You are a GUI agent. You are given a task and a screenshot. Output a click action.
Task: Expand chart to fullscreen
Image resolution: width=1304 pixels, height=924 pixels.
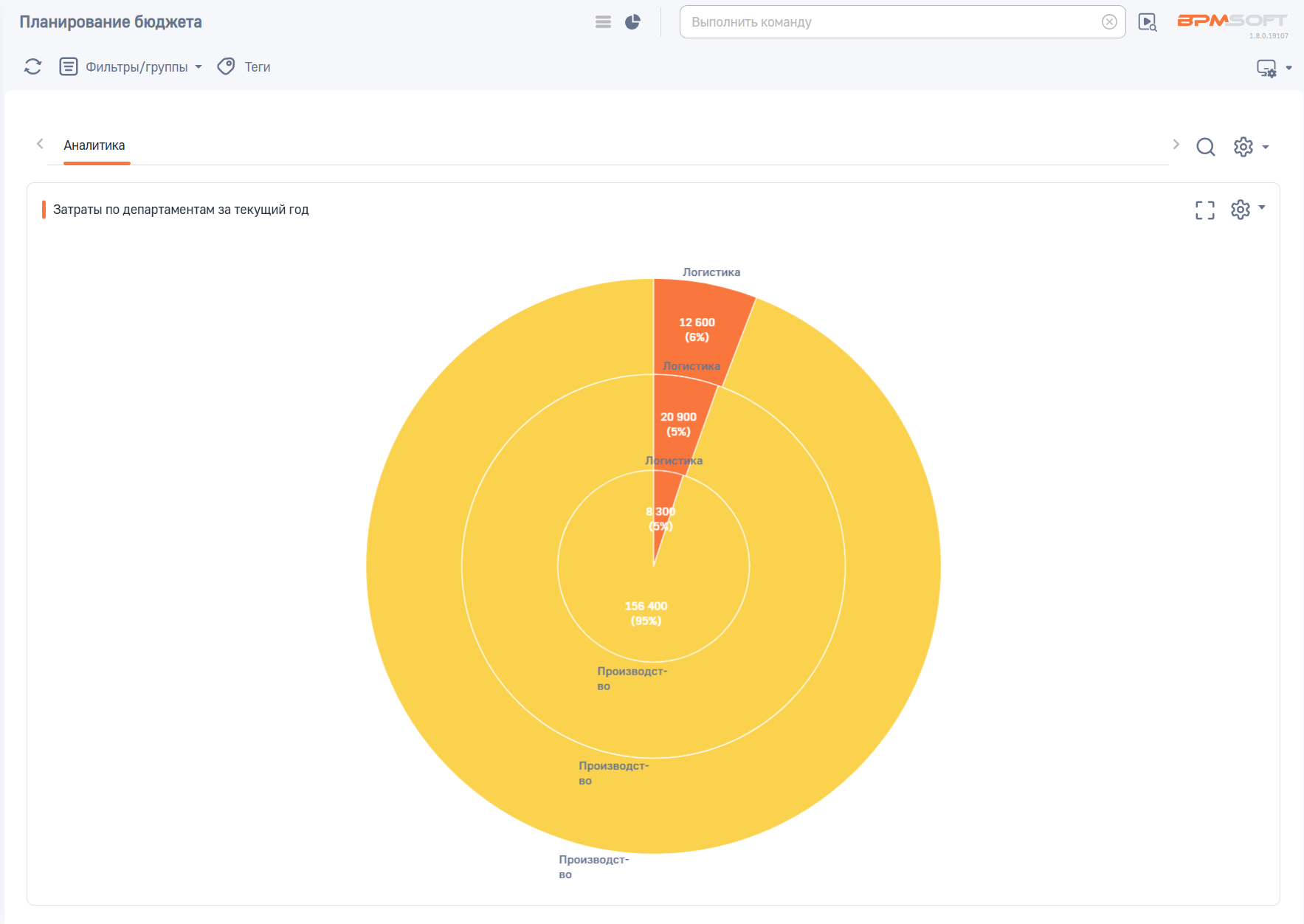(1204, 210)
